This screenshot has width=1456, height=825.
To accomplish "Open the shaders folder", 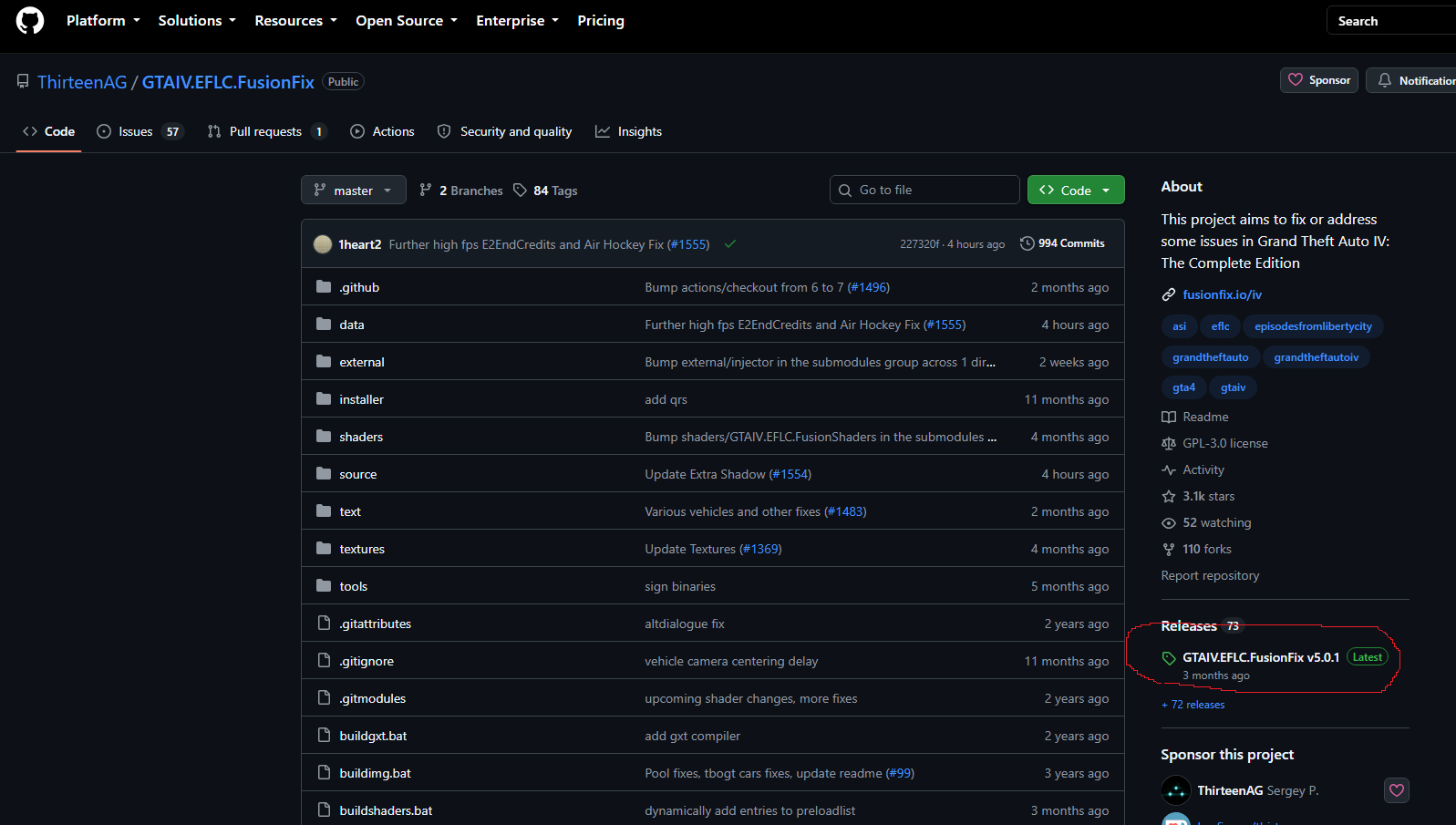I will tap(361, 437).
